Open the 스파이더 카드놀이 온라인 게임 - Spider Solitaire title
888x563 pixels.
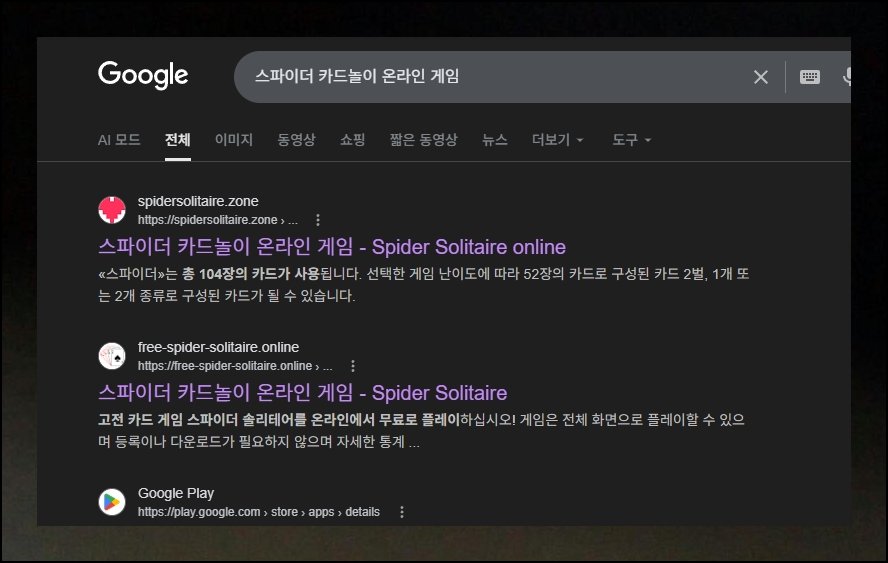(x=302, y=393)
